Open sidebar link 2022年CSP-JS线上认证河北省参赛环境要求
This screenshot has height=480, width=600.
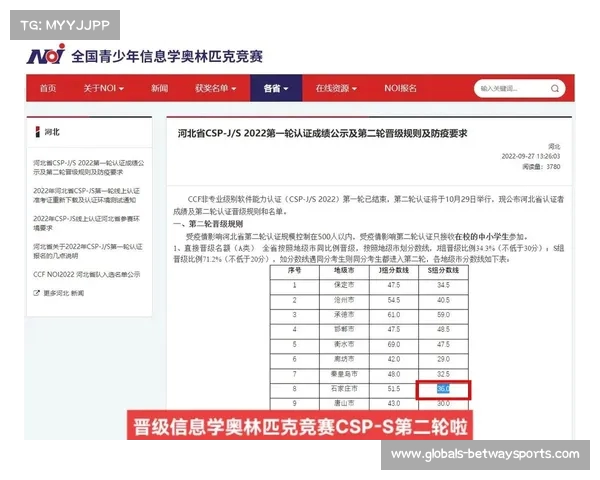pos(86,223)
